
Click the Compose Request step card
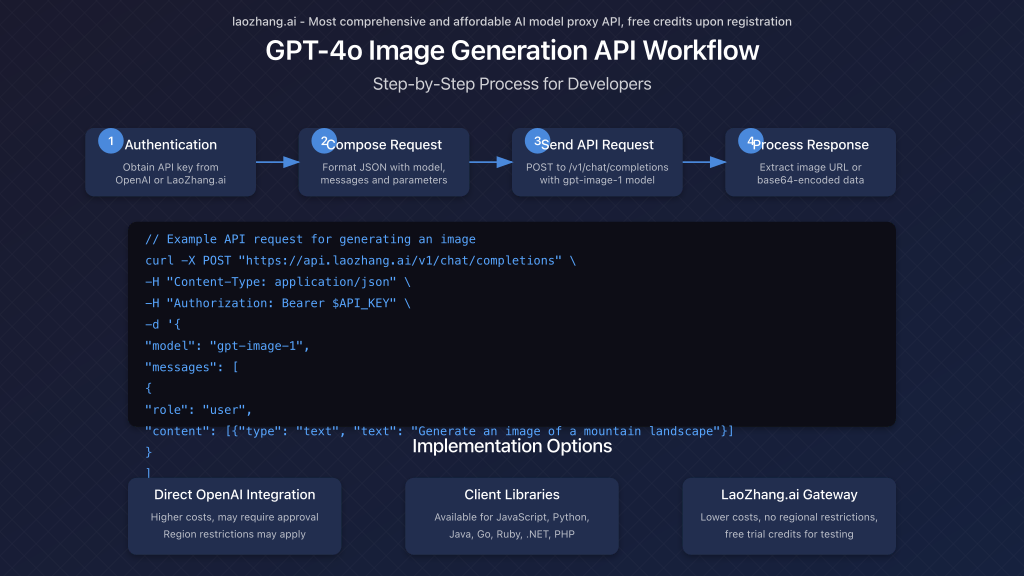point(384,162)
